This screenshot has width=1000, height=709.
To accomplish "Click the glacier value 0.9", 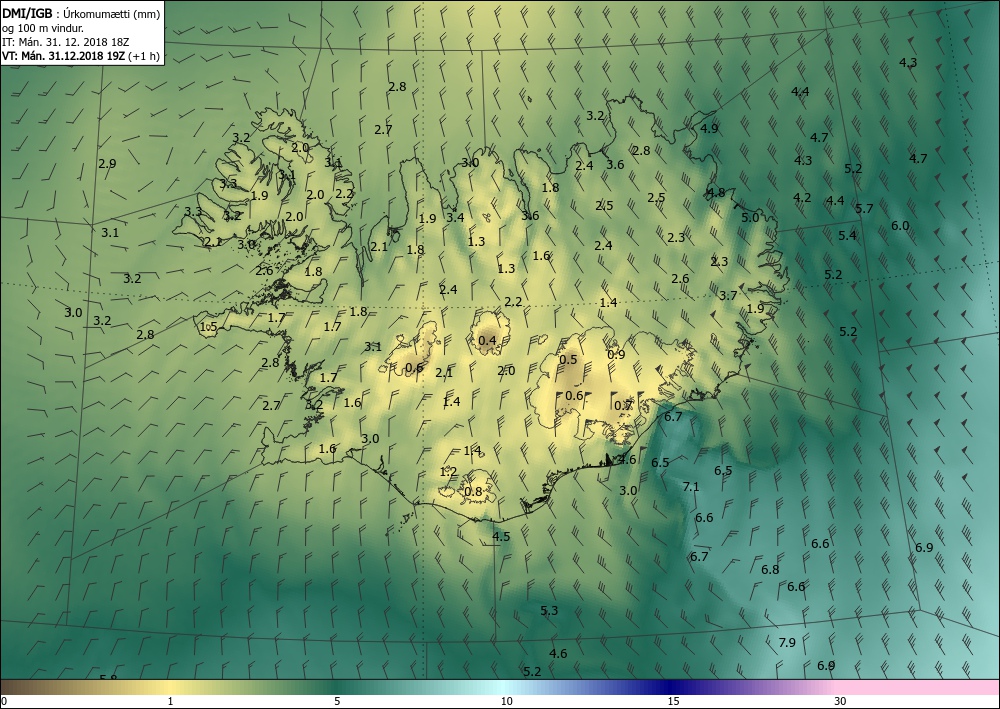I will pos(616,354).
